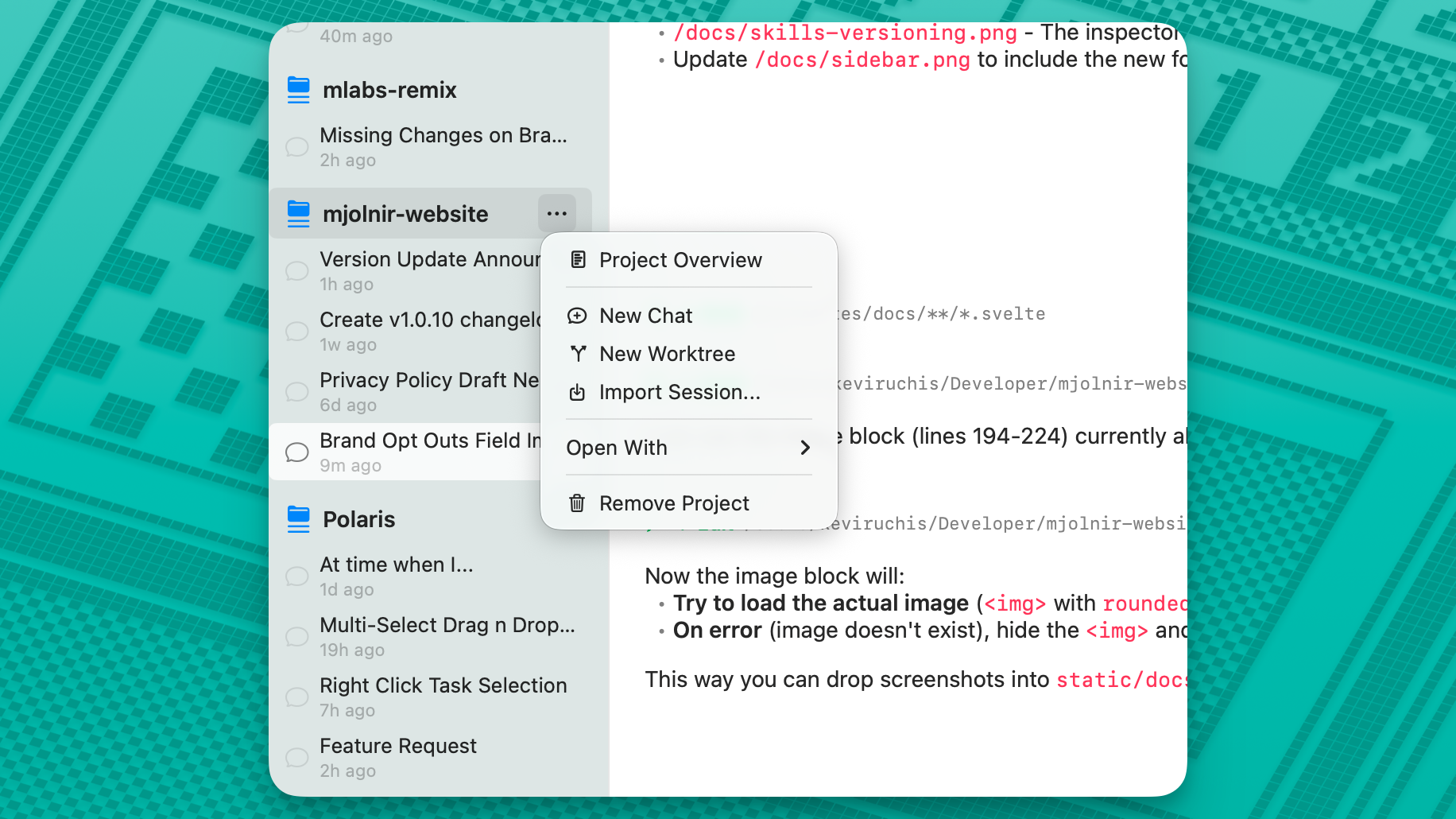Open the Feature Request chat
The width and height of the screenshot is (1456, 819).
397,757
